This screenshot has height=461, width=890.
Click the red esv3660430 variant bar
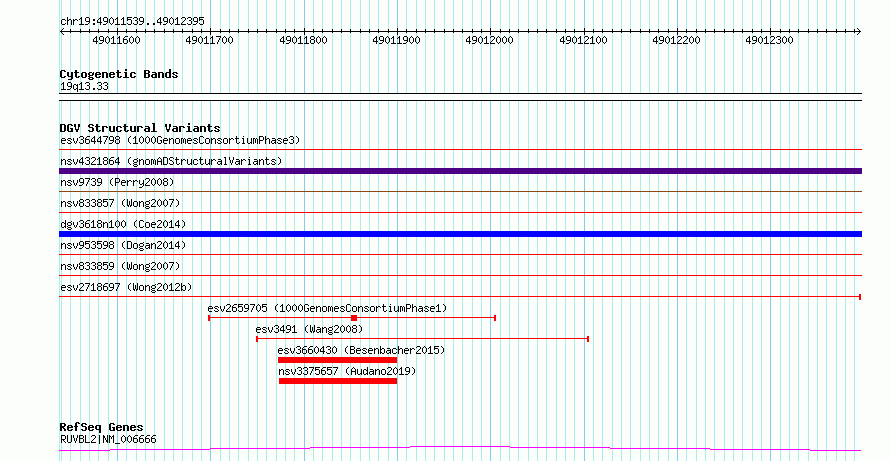(337, 360)
